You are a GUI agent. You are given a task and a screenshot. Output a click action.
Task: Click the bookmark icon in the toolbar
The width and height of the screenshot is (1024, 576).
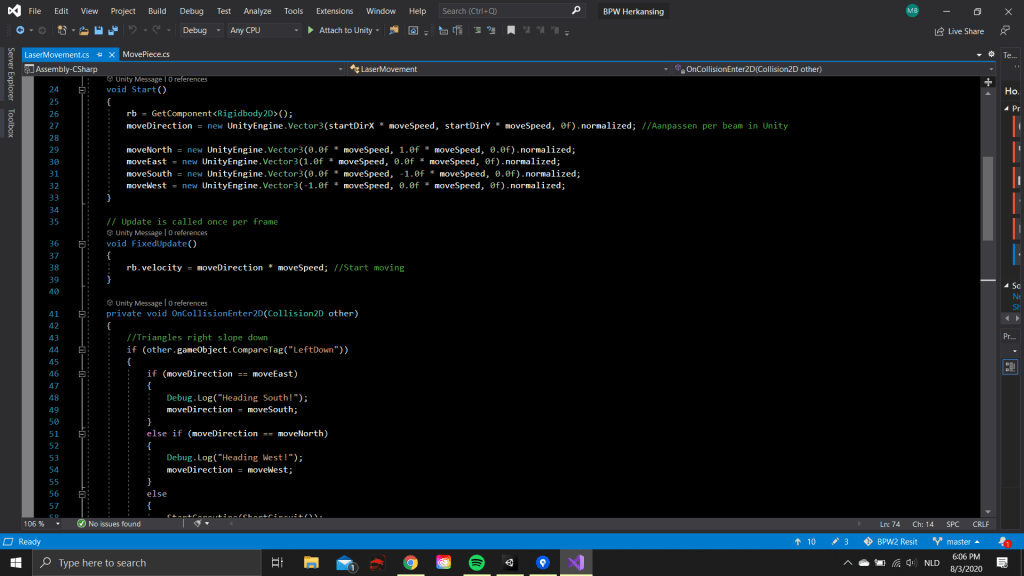pos(511,31)
